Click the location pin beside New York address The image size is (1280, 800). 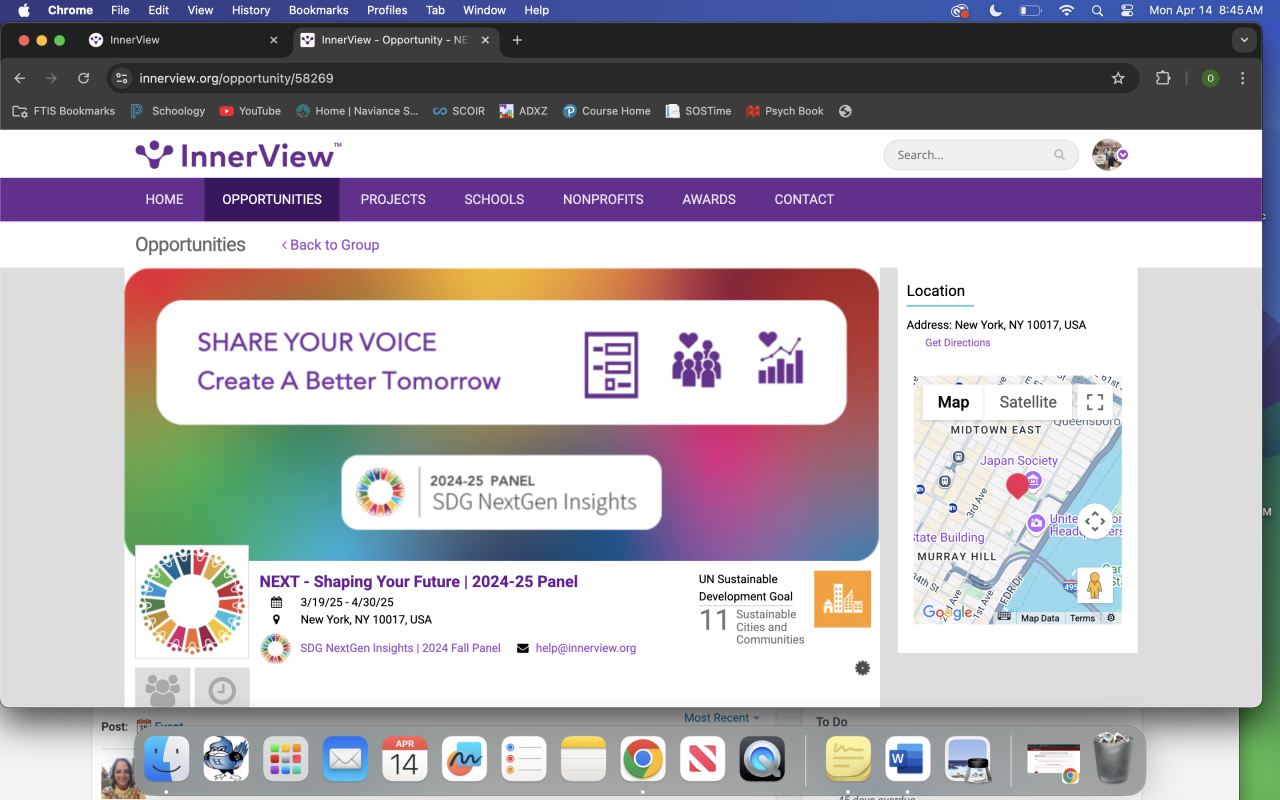tap(277, 620)
